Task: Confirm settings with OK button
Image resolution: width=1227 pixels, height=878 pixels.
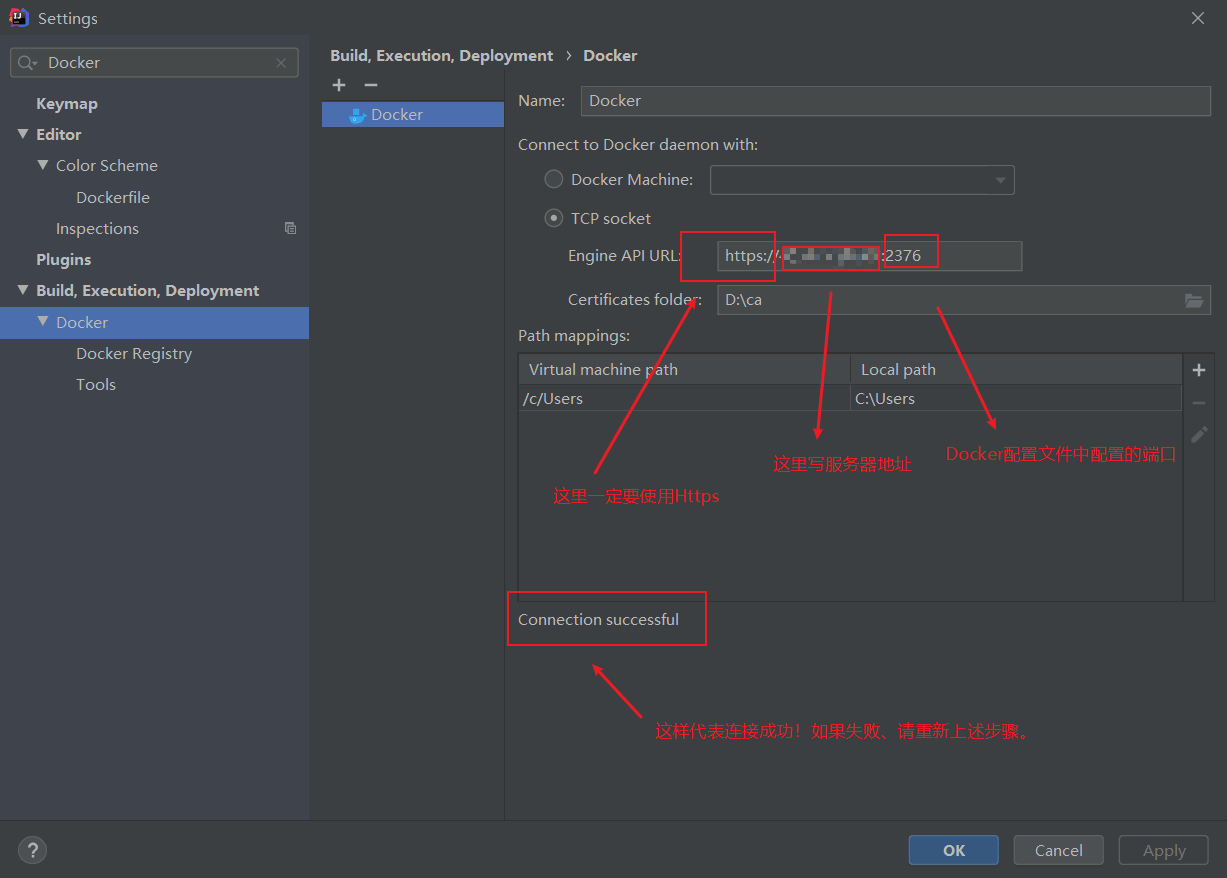Action: pyautogui.click(x=954, y=850)
